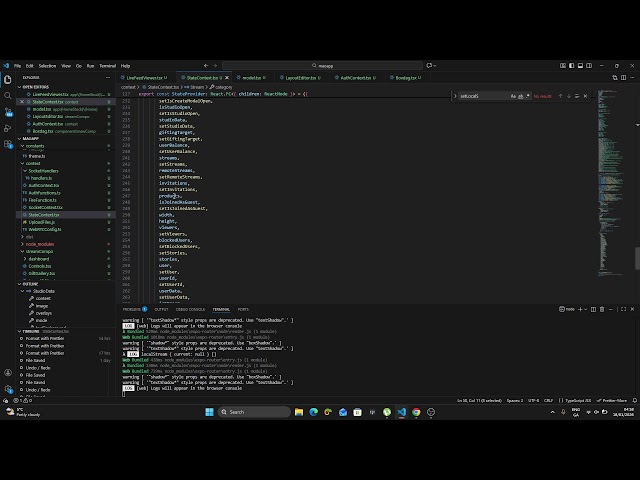Screen dimensions: 640x480
Task: Click the TypeScript JSX language mode in status bar
Action: [578, 400]
